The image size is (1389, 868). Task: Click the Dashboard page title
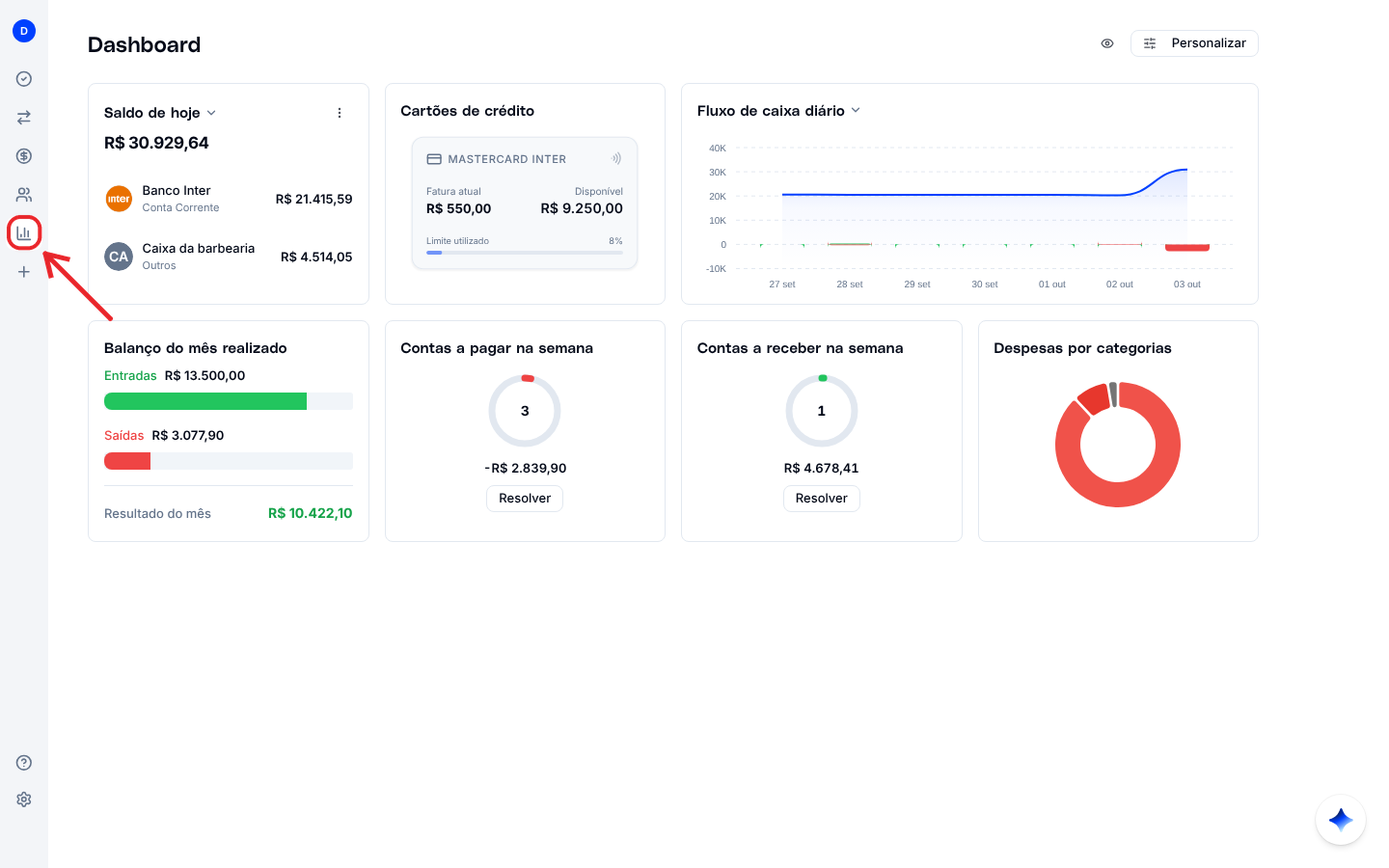click(145, 44)
